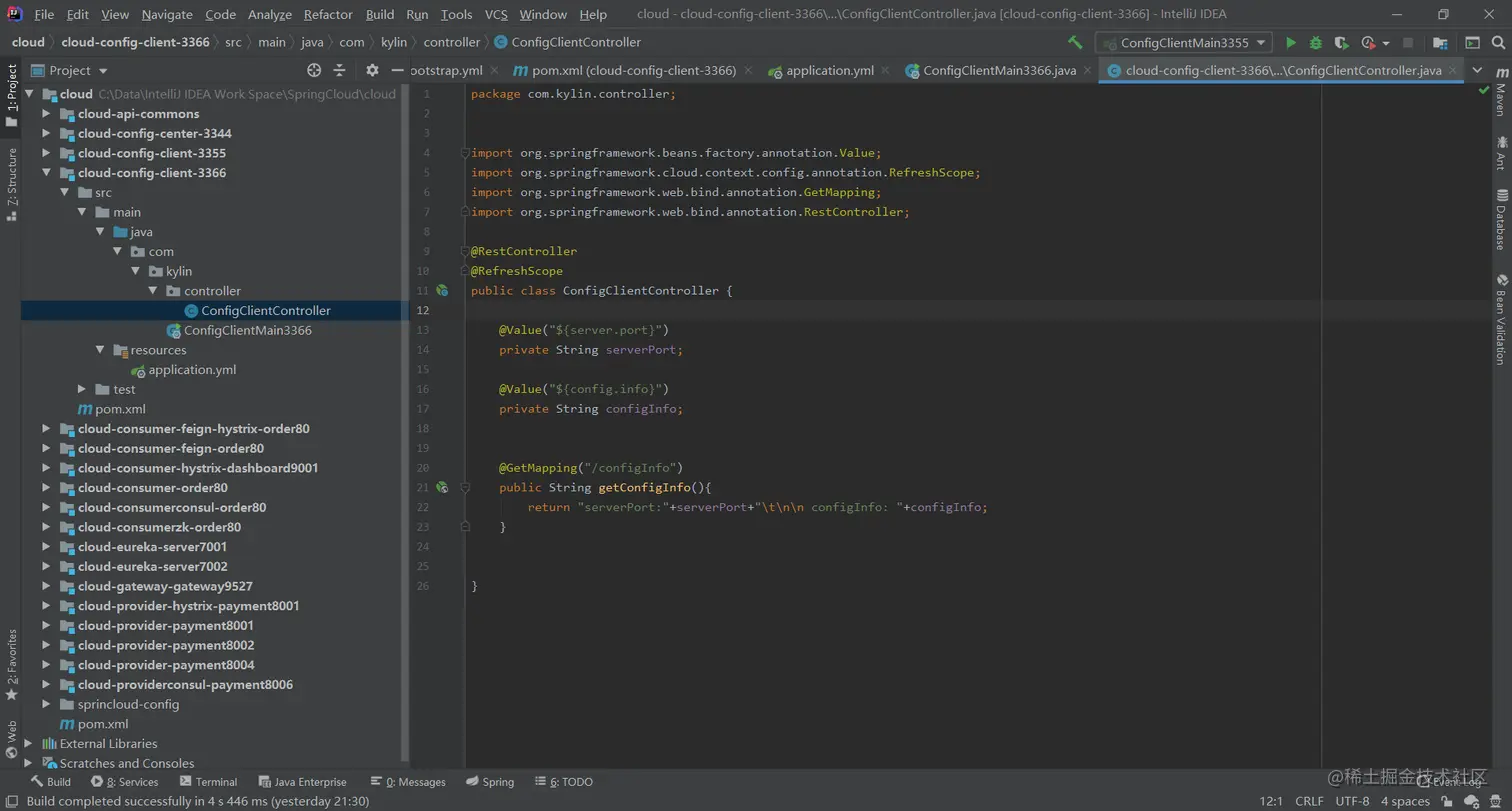Click the request mapping gutter icon on line 21
This screenshot has width=1512, height=811.
(x=442, y=487)
